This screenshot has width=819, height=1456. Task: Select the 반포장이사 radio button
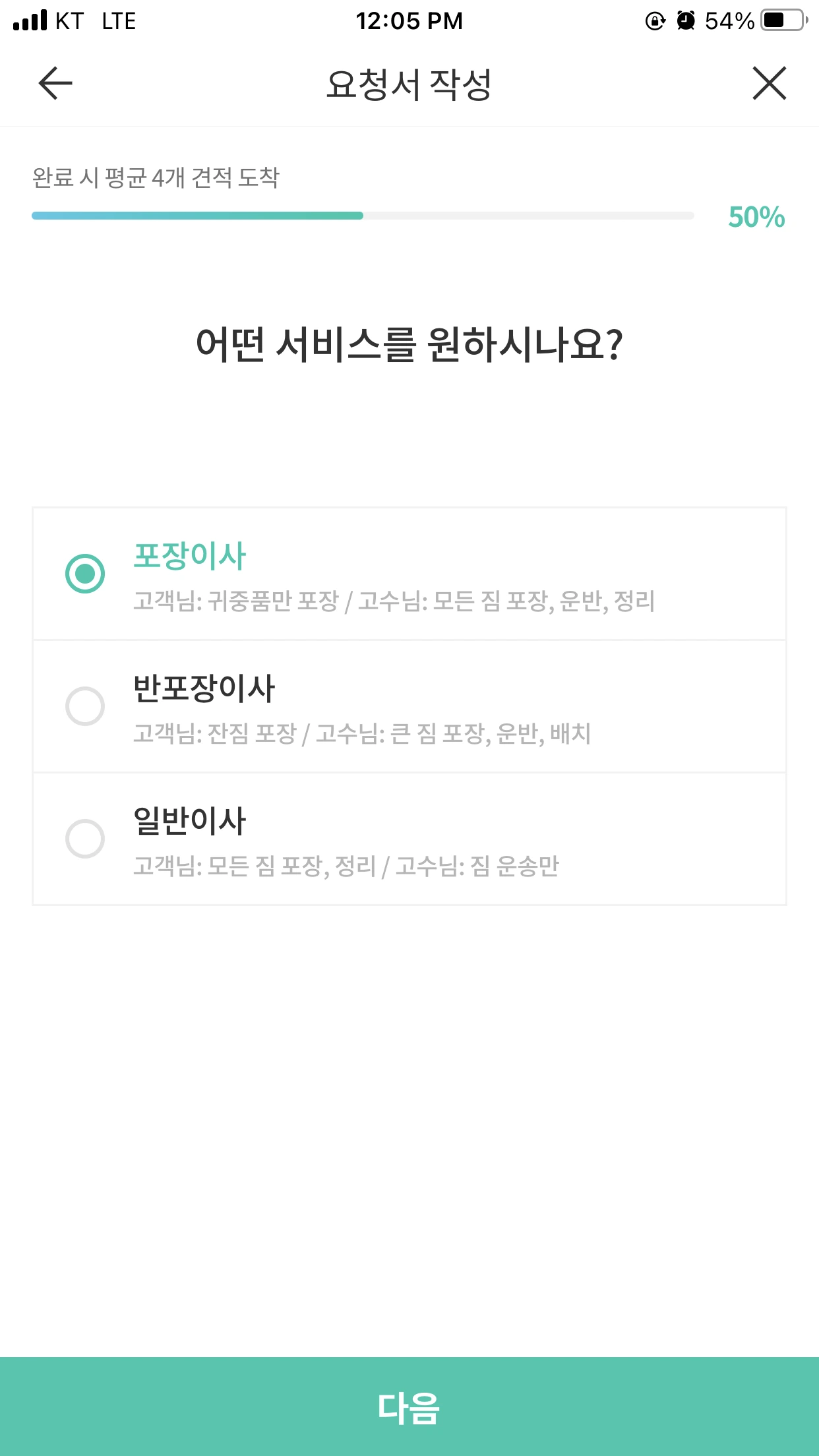(85, 706)
